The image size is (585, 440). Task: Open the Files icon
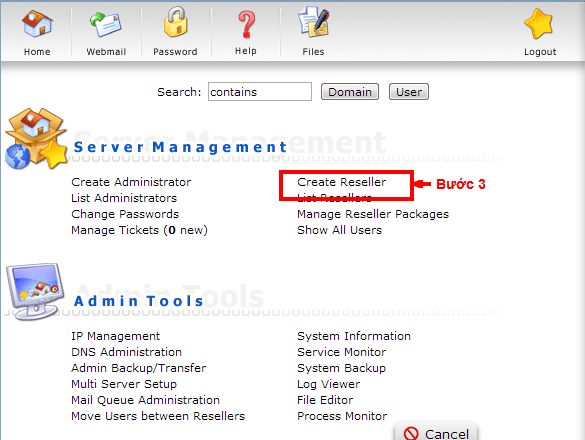(313, 22)
